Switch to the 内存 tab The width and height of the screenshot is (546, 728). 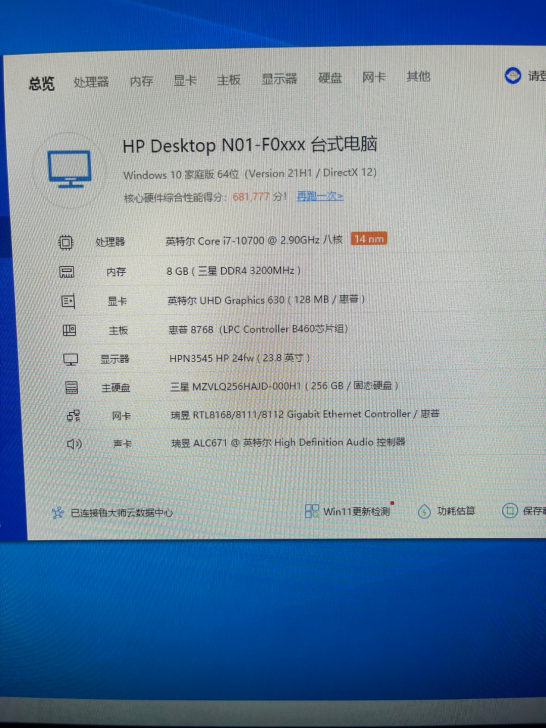(141, 81)
